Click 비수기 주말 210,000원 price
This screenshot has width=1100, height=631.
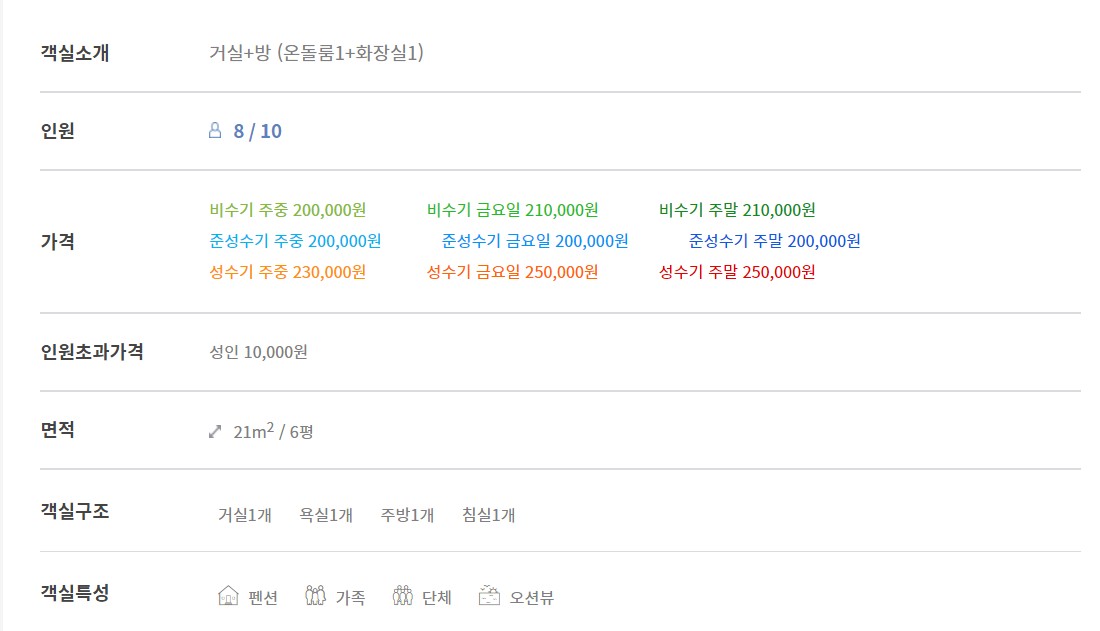coord(737,210)
